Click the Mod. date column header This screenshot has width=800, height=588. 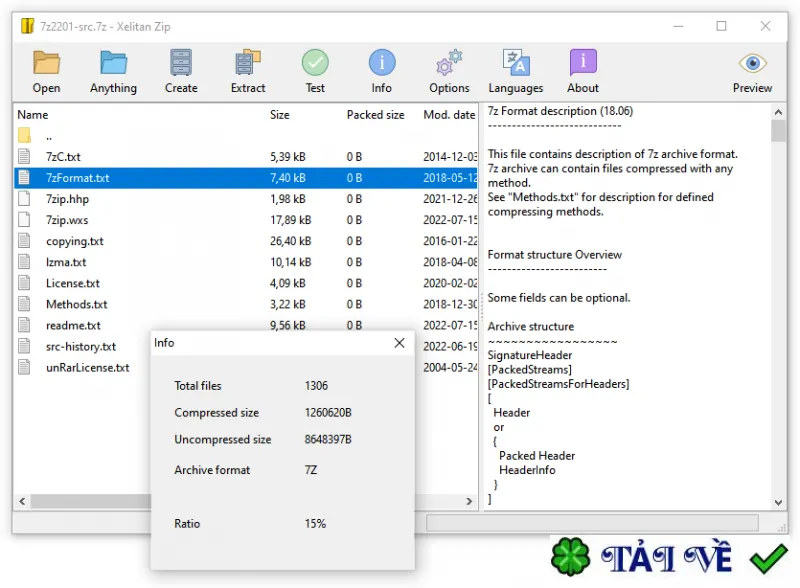point(449,115)
